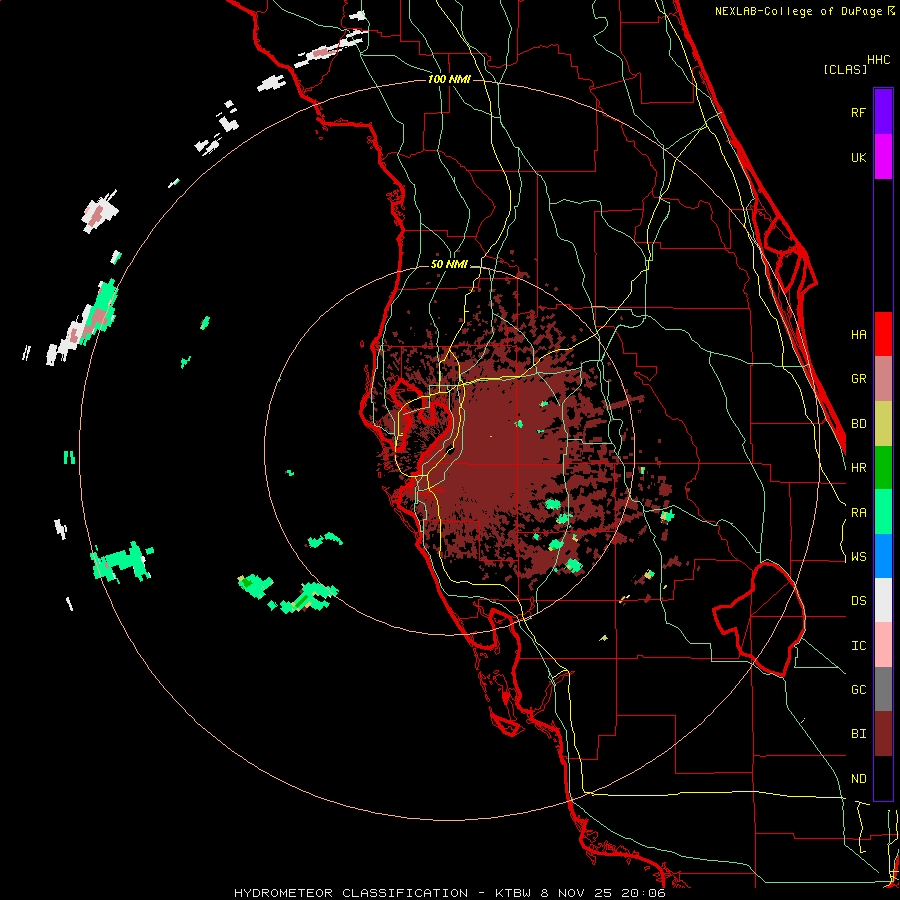Click the HHC product label
The width and height of the screenshot is (900, 900).
click(879, 60)
